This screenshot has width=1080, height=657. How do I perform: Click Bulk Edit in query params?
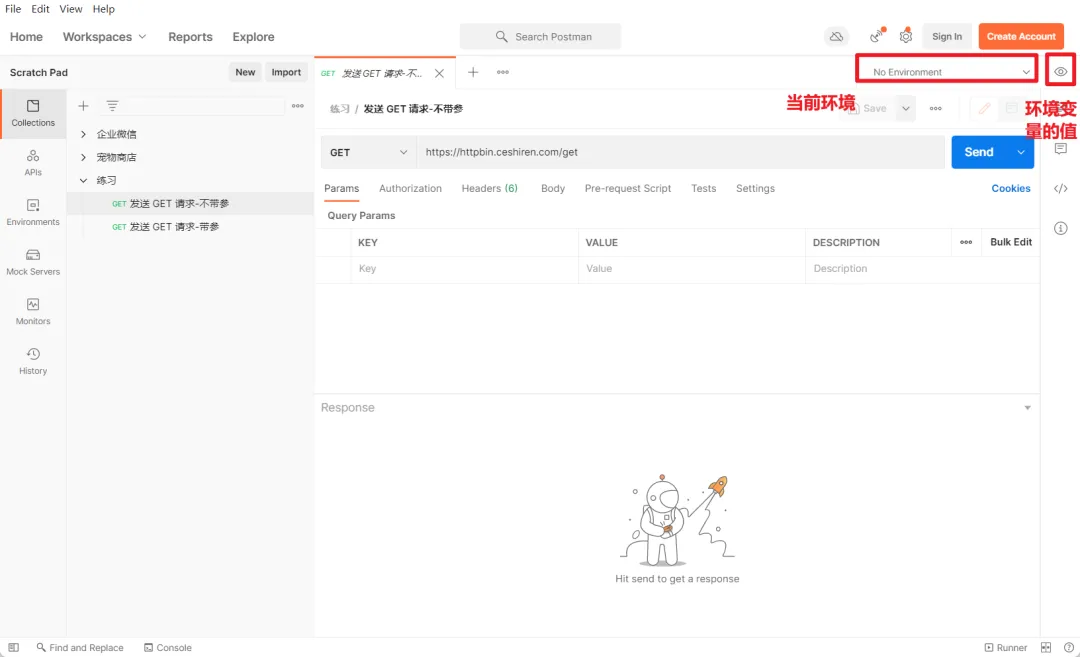pos(1010,242)
